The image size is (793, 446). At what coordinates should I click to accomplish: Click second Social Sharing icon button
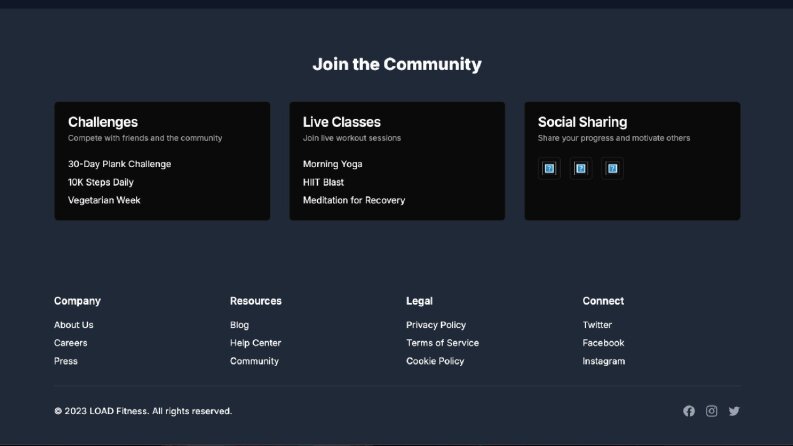(x=581, y=168)
